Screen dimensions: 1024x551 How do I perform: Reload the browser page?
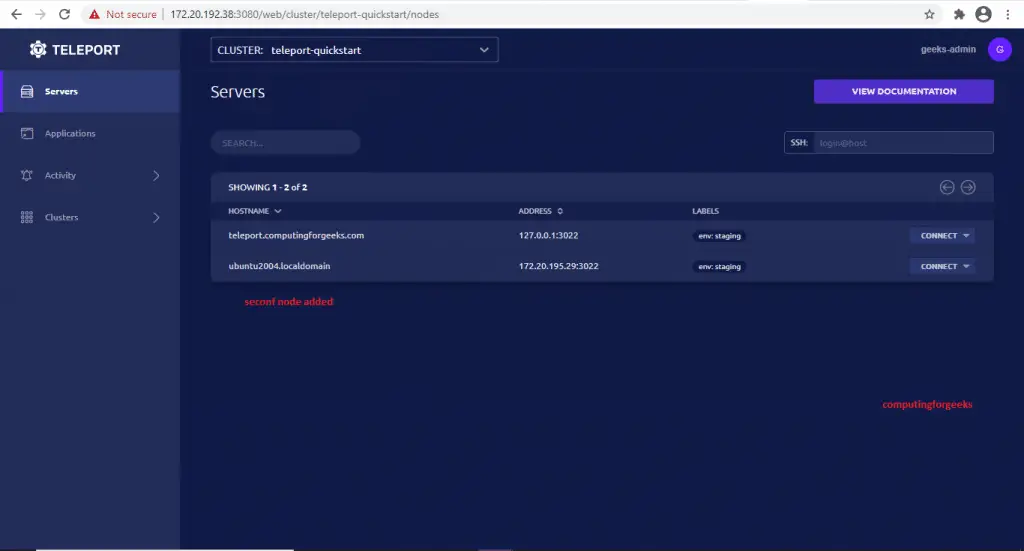tap(64, 14)
